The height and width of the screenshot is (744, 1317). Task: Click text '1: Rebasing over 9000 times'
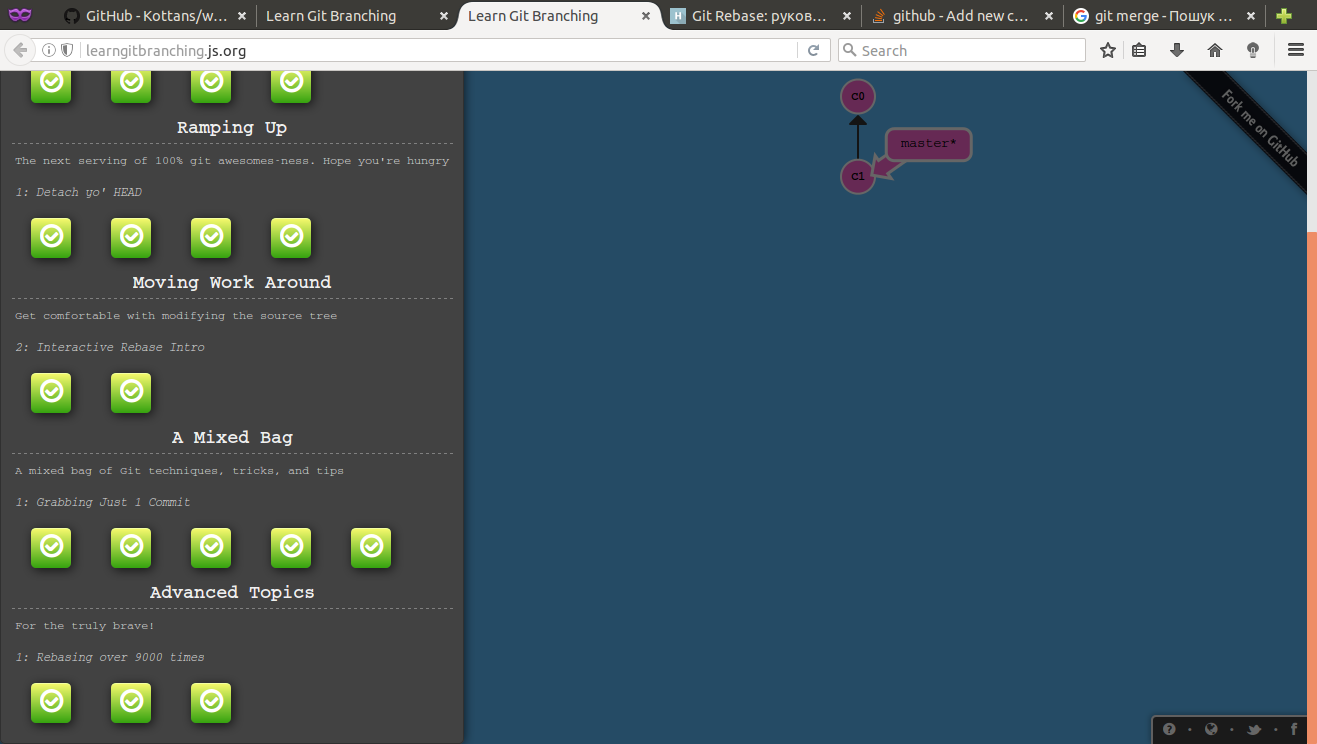110,657
